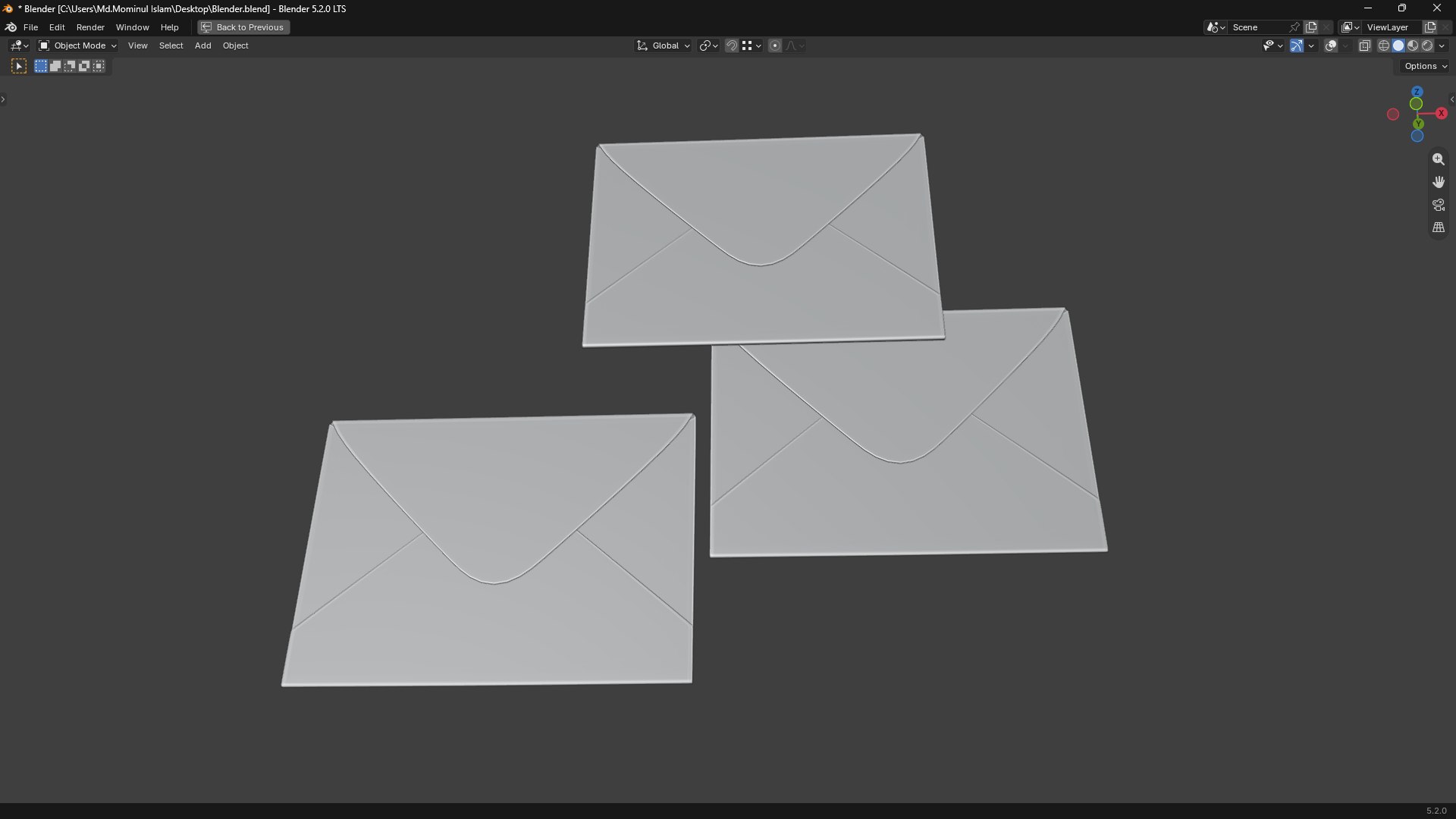Open the Object Mode dropdown
Image resolution: width=1456 pixels, height=819 pixels.
(77, 45)
